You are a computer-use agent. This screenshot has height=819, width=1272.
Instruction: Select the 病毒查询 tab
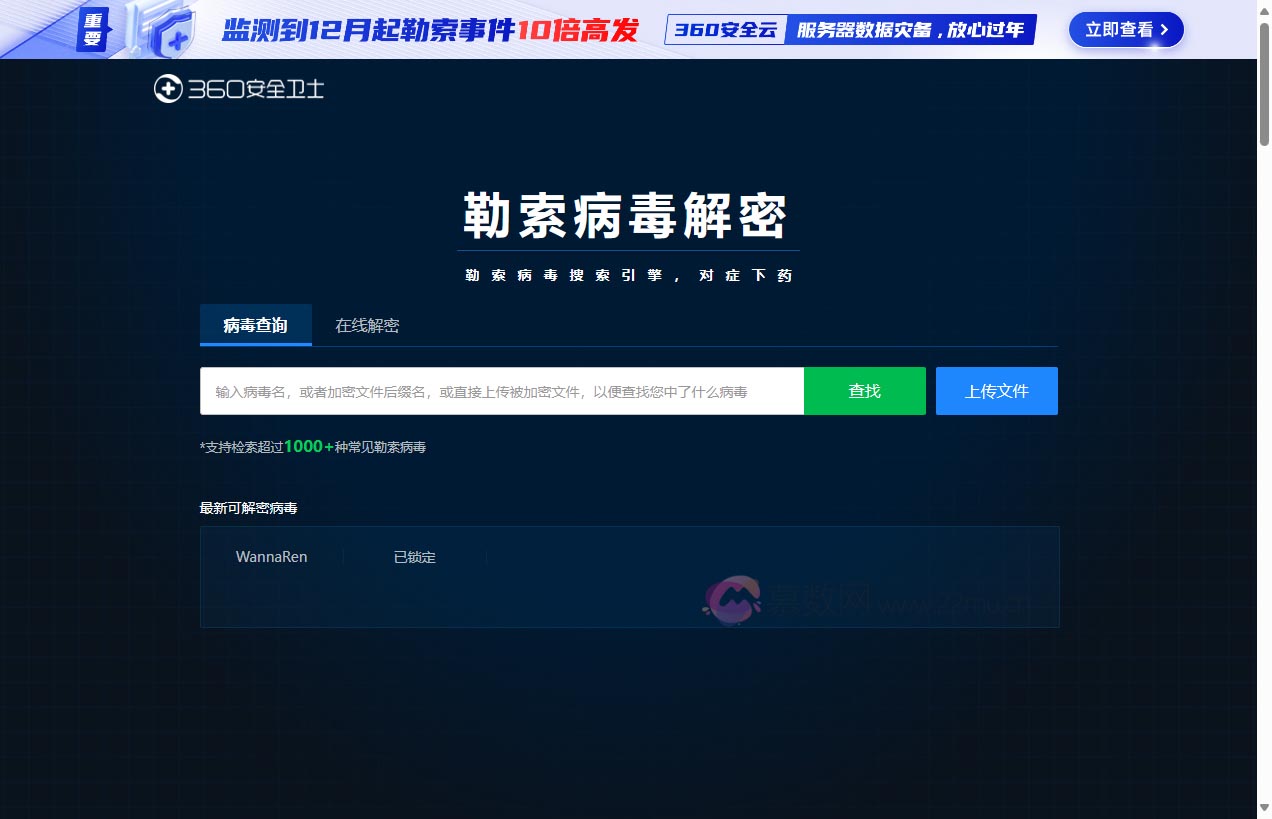click(255, 324)
